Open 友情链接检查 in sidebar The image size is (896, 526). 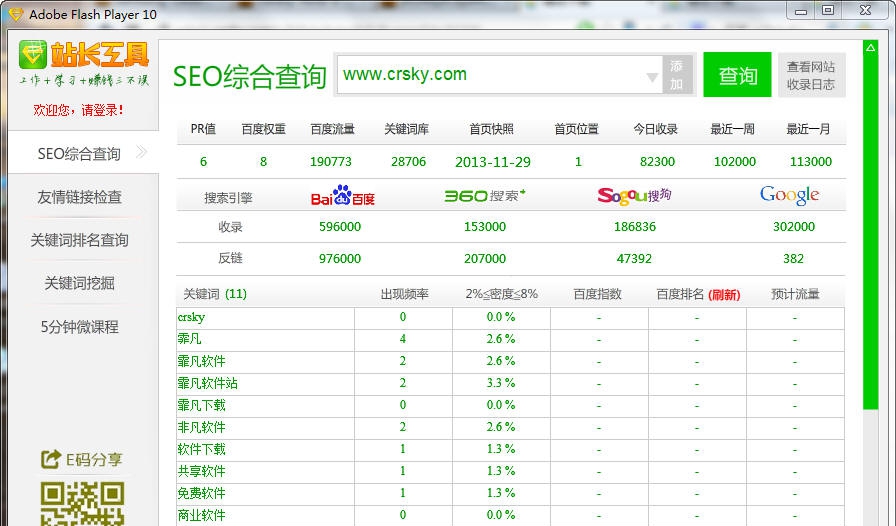click(79, 197)
